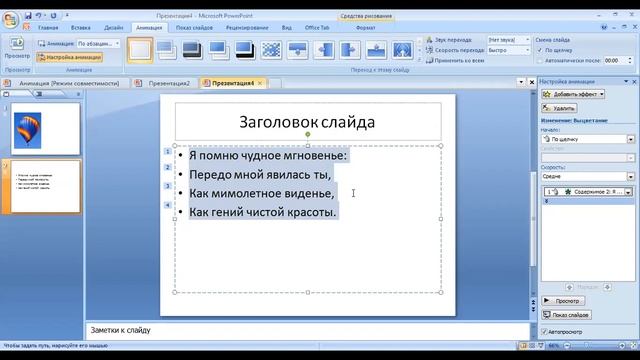This screenshot has height=360, width=640.
Task: Open the Формат ribbon tab
Action: pyautogui.click(x=366, y=28)
